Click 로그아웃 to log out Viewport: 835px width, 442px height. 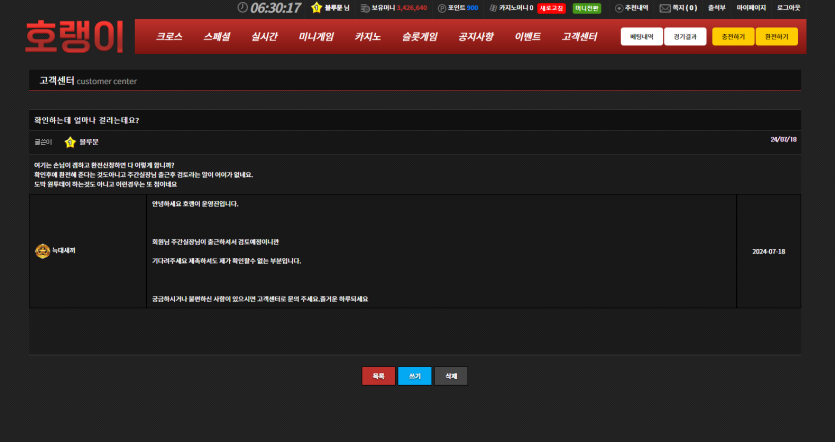tap(789, 8)
